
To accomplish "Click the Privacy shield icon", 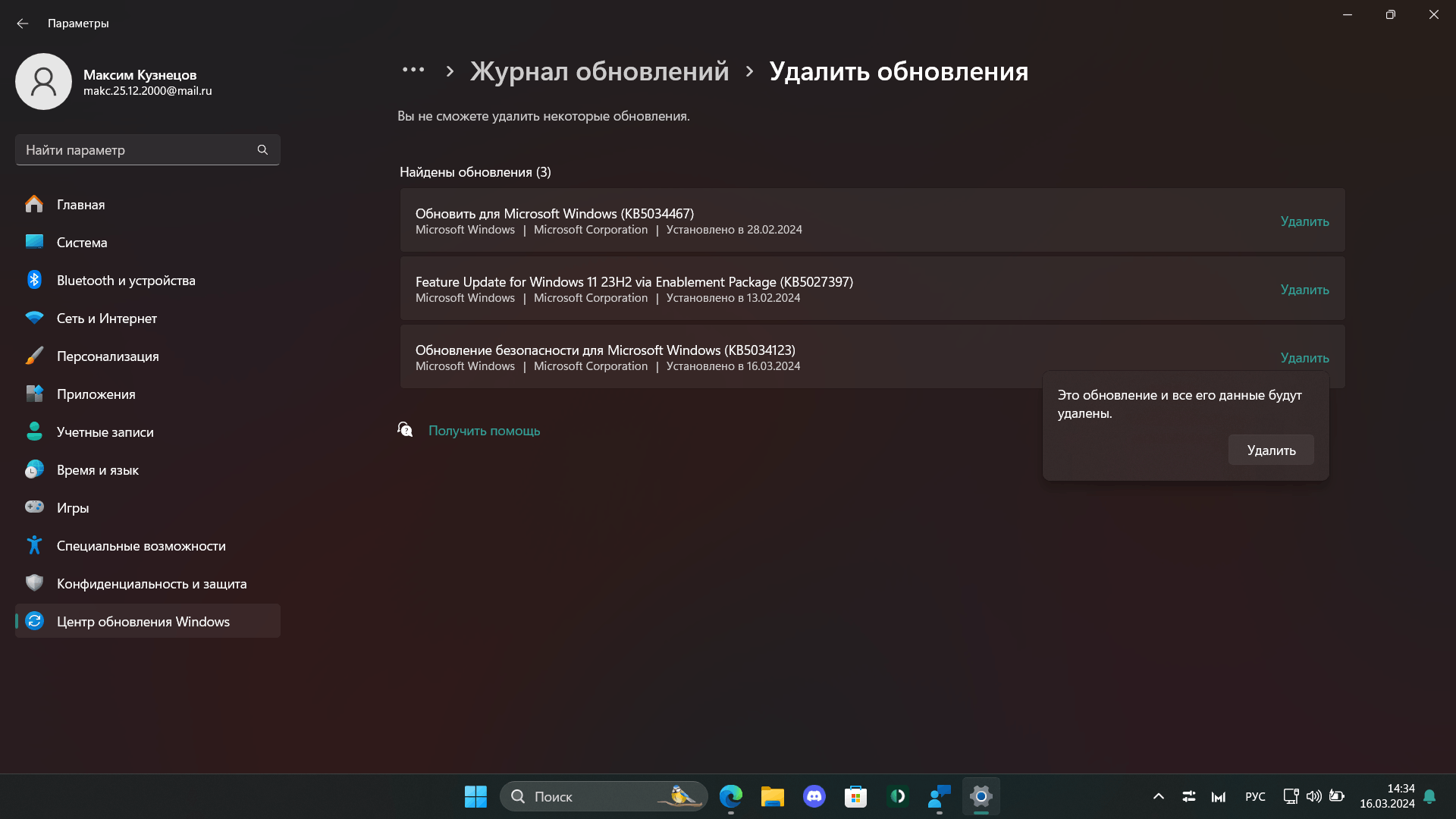I will [34, 583].
